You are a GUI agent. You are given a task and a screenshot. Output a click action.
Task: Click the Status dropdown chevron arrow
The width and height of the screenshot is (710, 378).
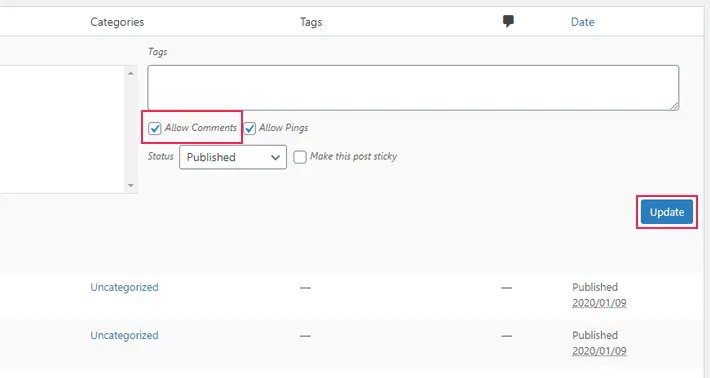pyautogui.click(x=275, y=158)
